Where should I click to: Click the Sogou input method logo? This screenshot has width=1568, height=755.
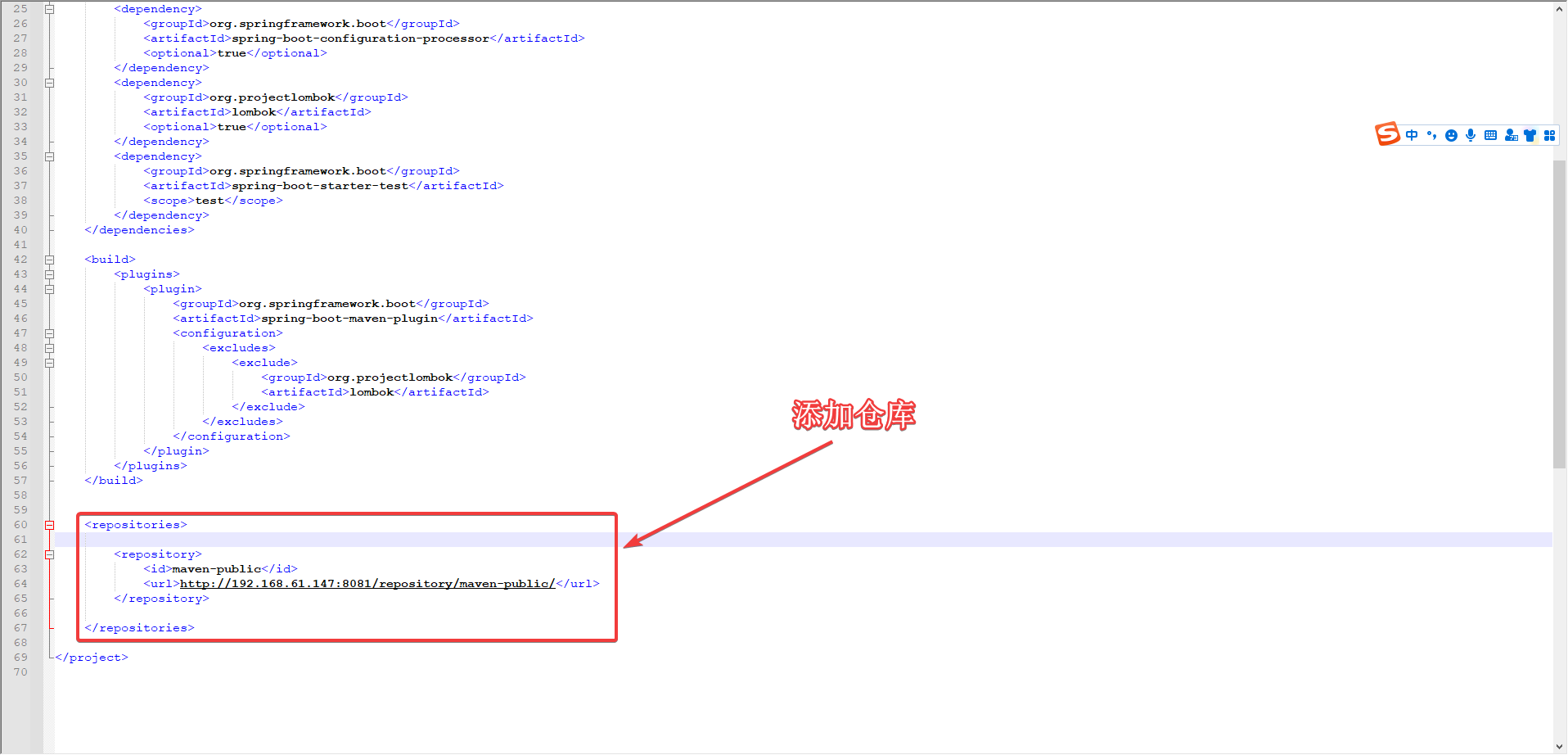point(1387,133)
